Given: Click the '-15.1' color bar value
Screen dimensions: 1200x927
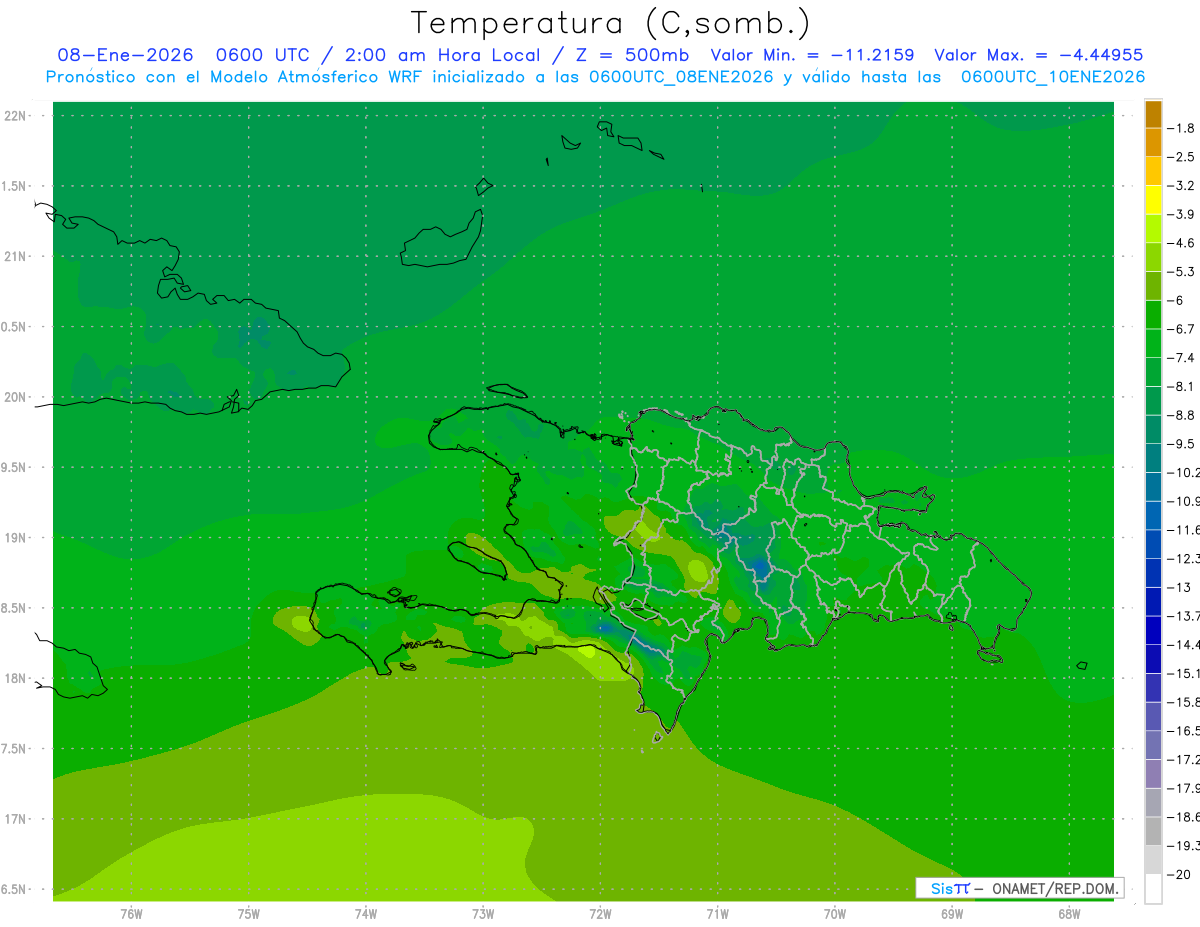Looking at the screenshot, I should click(1183, 673).
